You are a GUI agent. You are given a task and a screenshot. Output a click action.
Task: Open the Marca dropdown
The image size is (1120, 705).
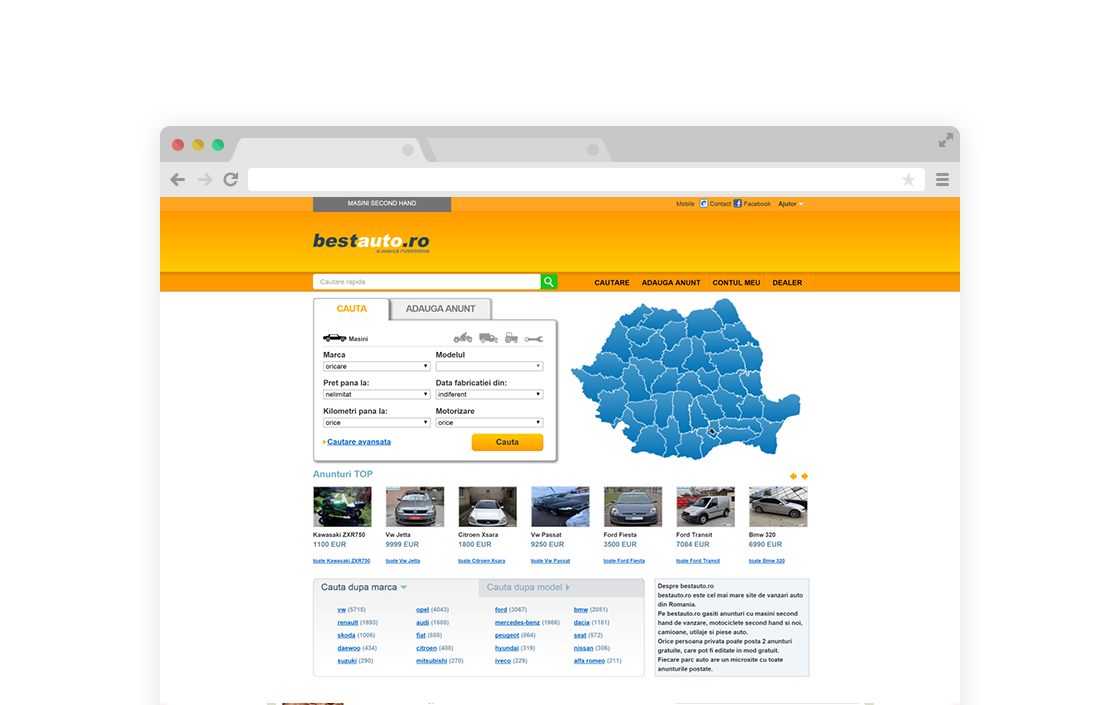pos(376,366)
